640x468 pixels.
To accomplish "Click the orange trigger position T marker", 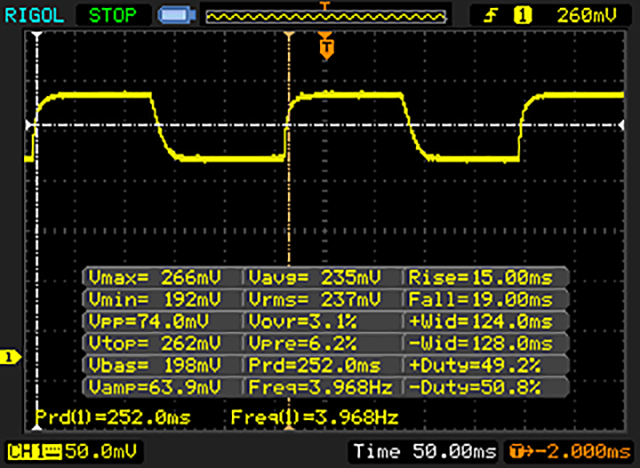I will point(325,46).
